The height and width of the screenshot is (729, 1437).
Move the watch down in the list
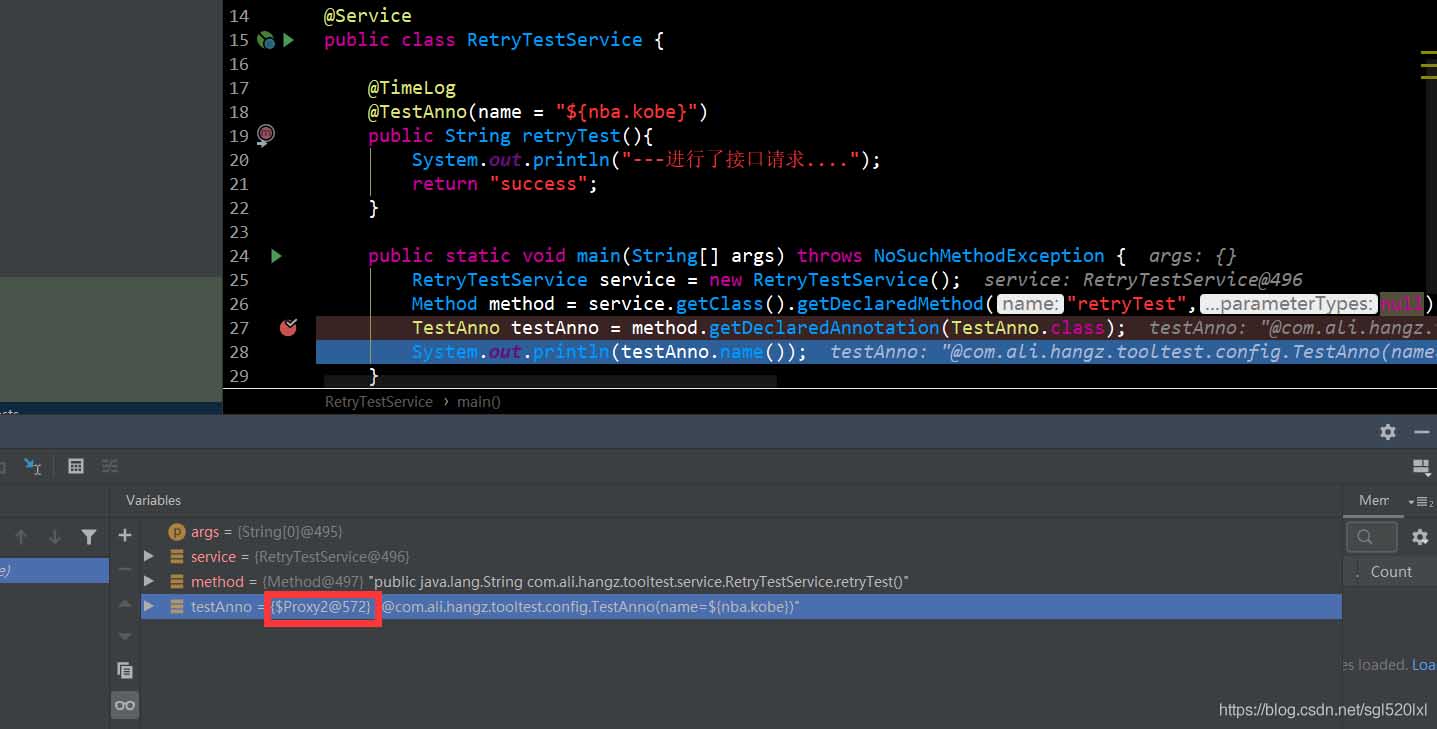125,636
